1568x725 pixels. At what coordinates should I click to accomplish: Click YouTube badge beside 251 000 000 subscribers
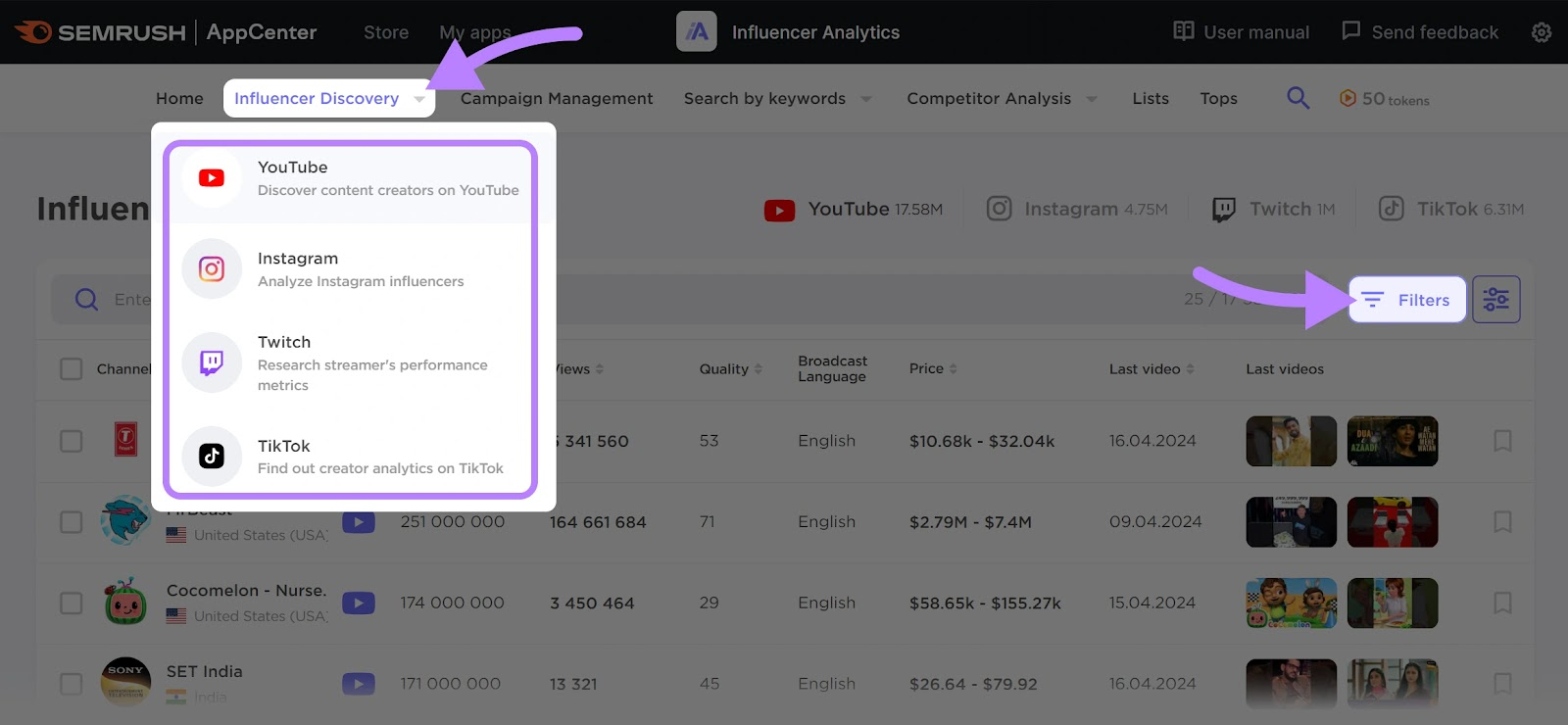[x=359, y=522]
